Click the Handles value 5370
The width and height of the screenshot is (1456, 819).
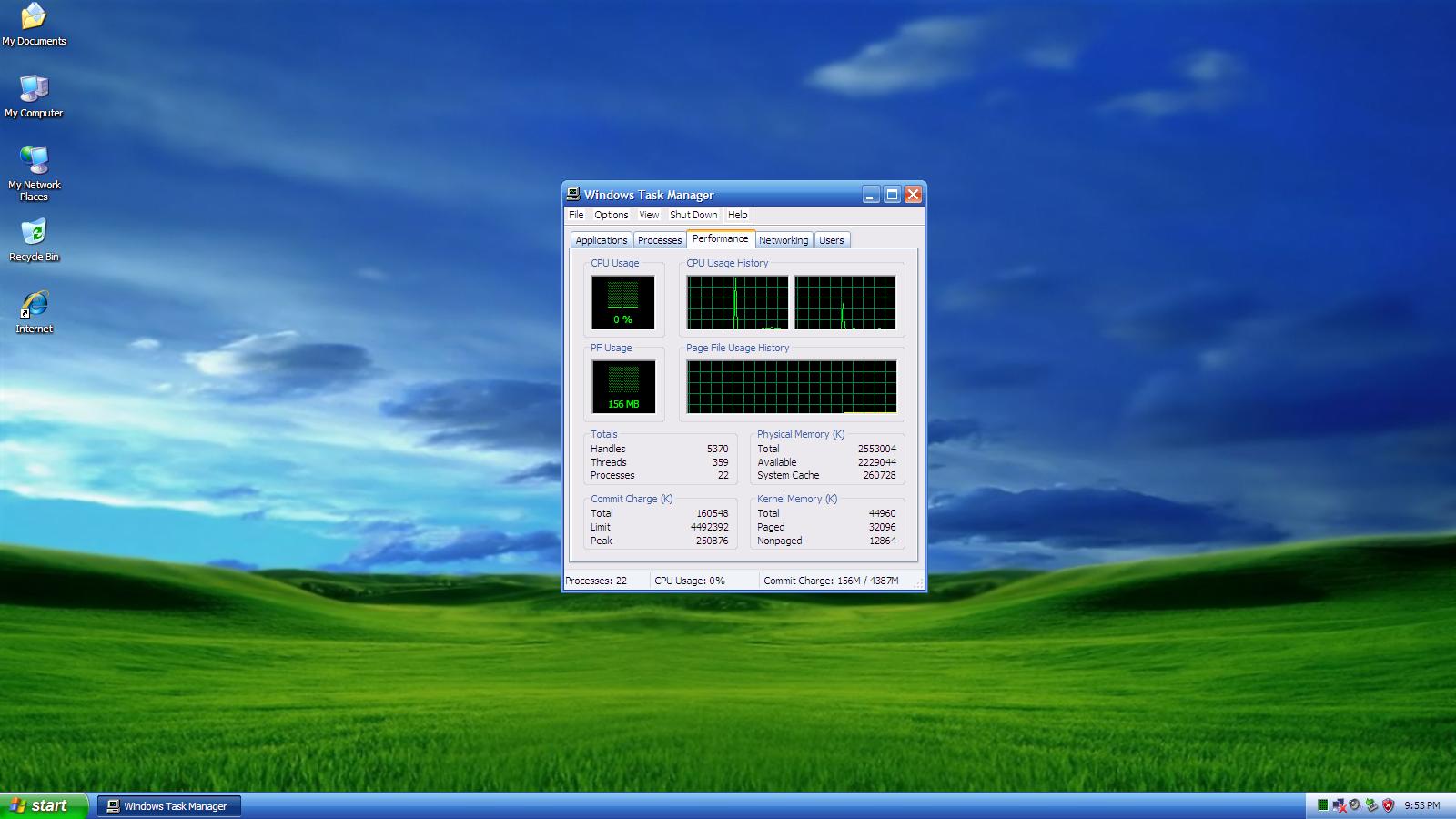(x=718, y=449)
